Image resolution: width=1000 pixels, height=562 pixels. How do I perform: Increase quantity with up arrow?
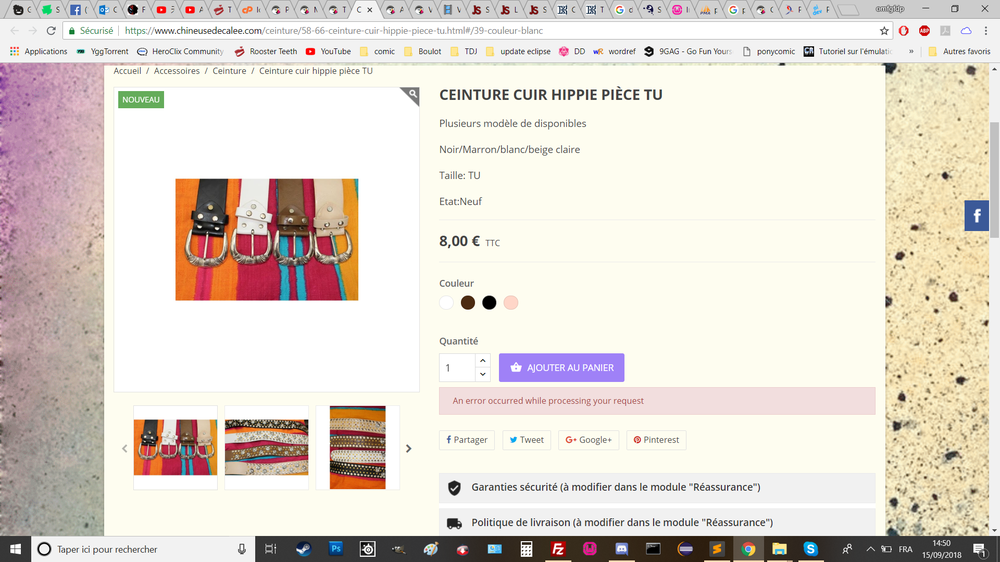click(x=483, y=360)
